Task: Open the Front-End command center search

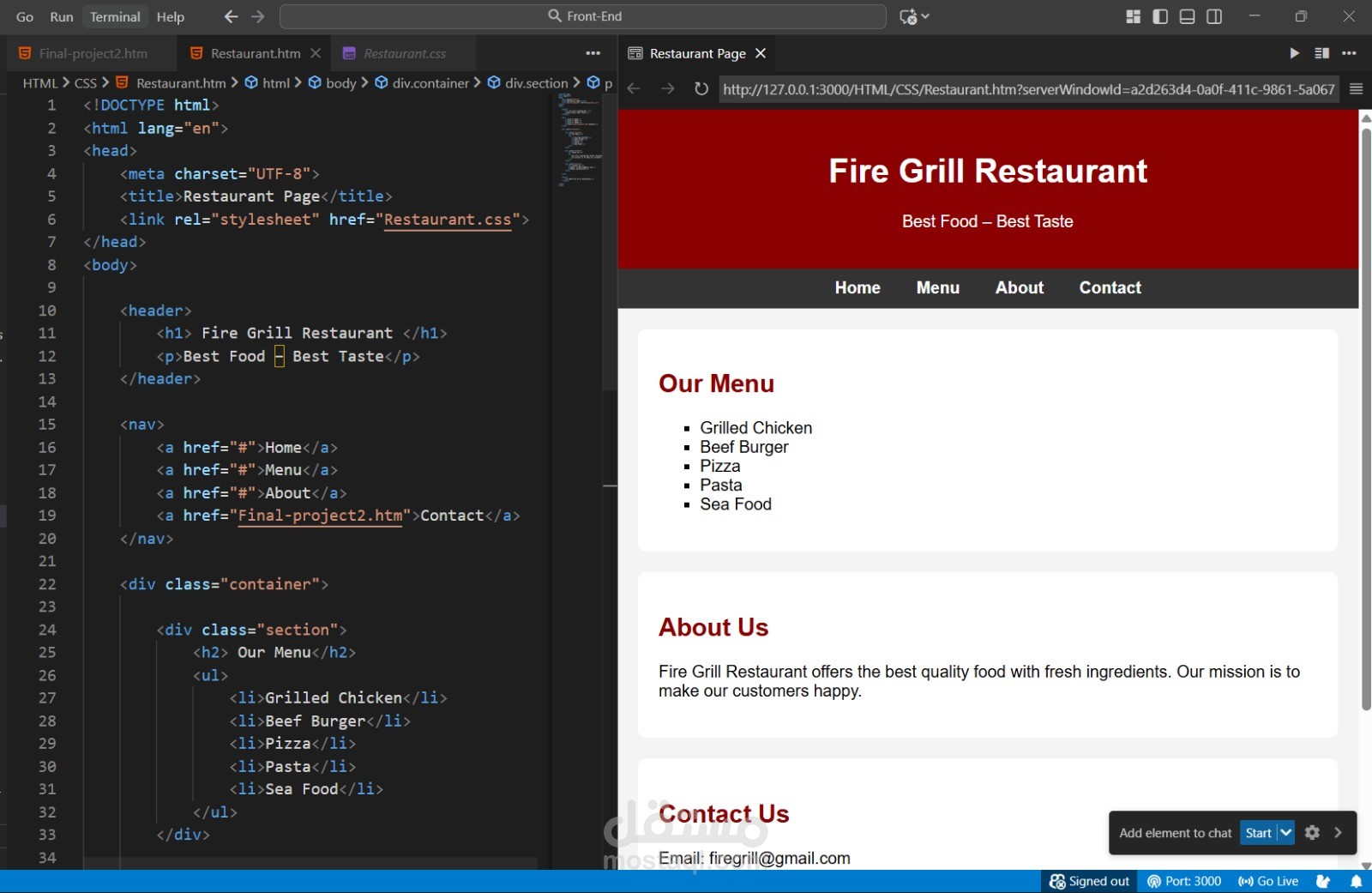Action: (x=583, y=16)
